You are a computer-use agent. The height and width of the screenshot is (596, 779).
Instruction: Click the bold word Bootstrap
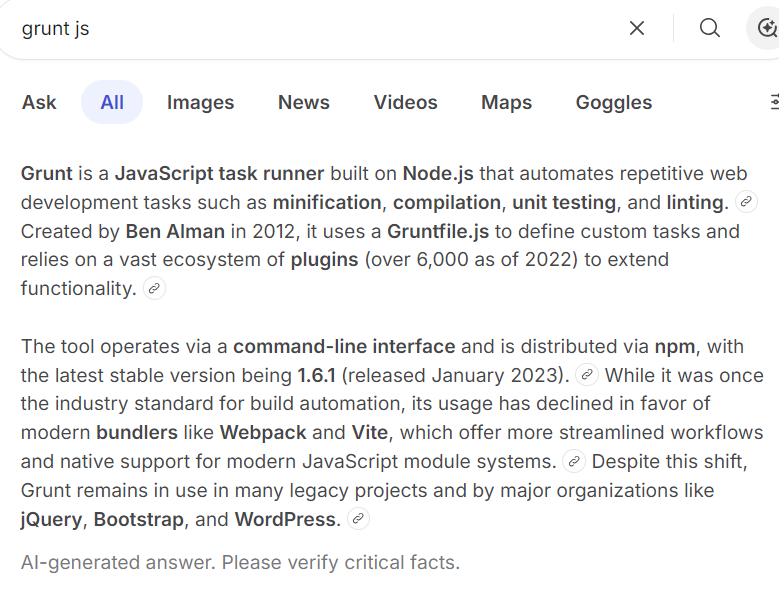coord(139,520)
